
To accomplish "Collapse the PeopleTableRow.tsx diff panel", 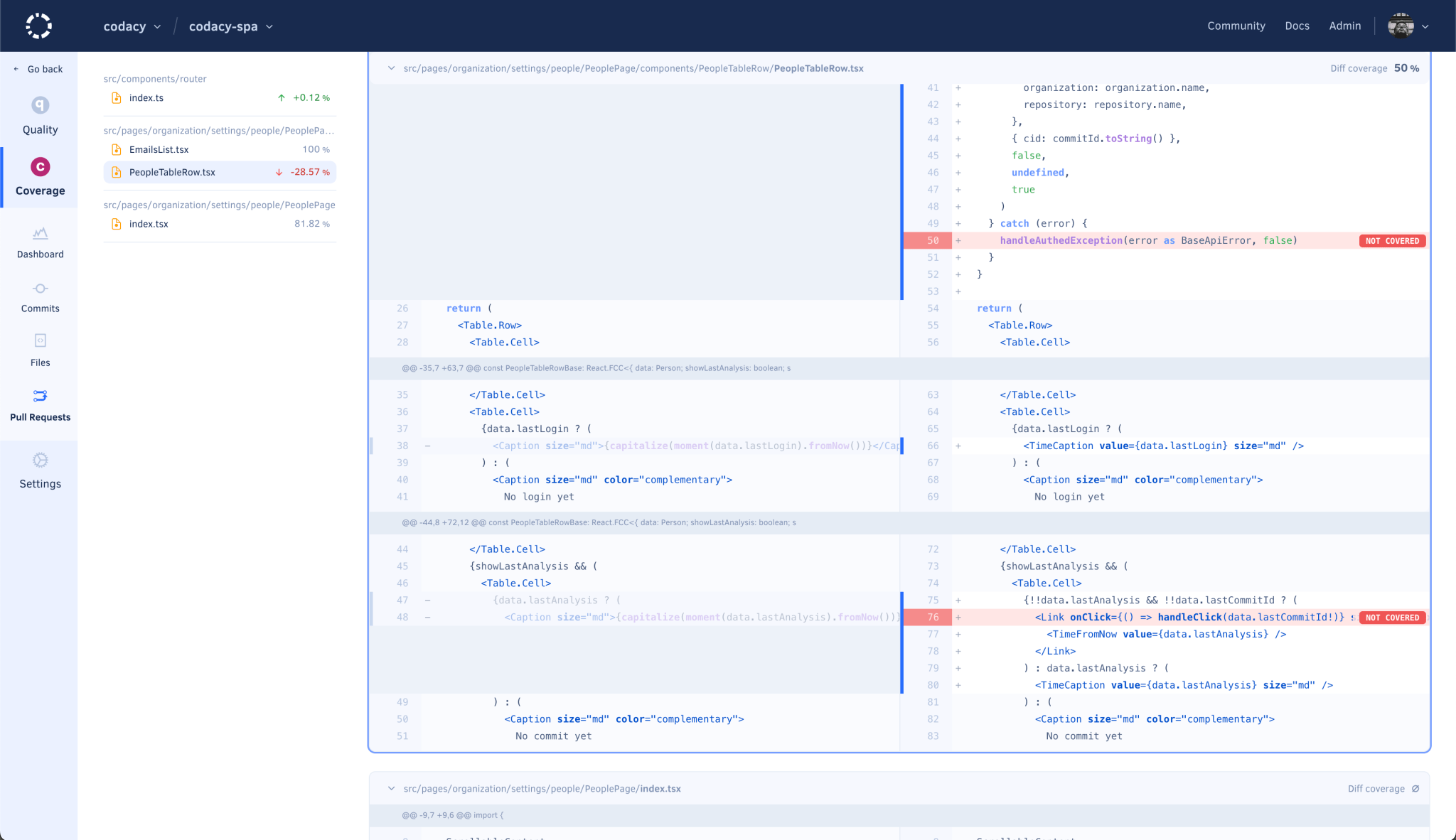I will (x=391, y=68).
